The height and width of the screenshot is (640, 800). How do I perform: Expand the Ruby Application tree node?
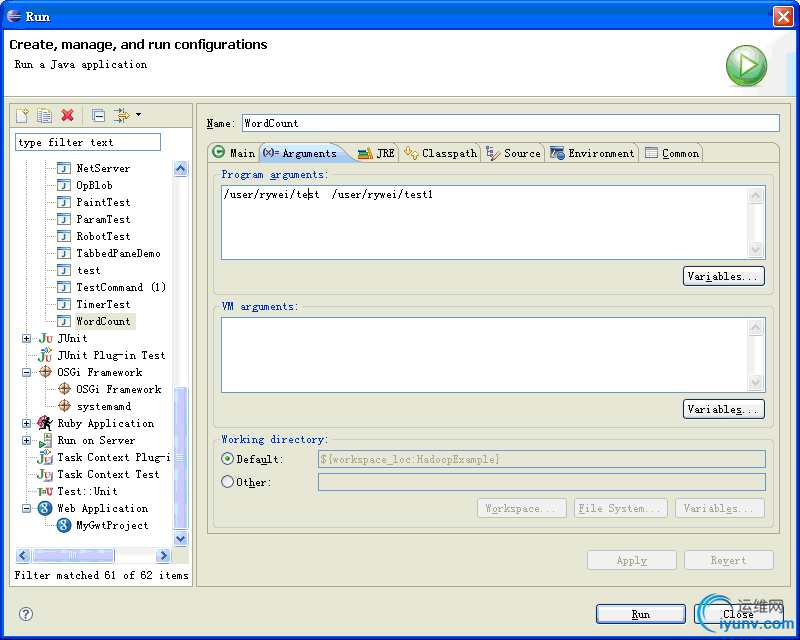click(27, 423)
